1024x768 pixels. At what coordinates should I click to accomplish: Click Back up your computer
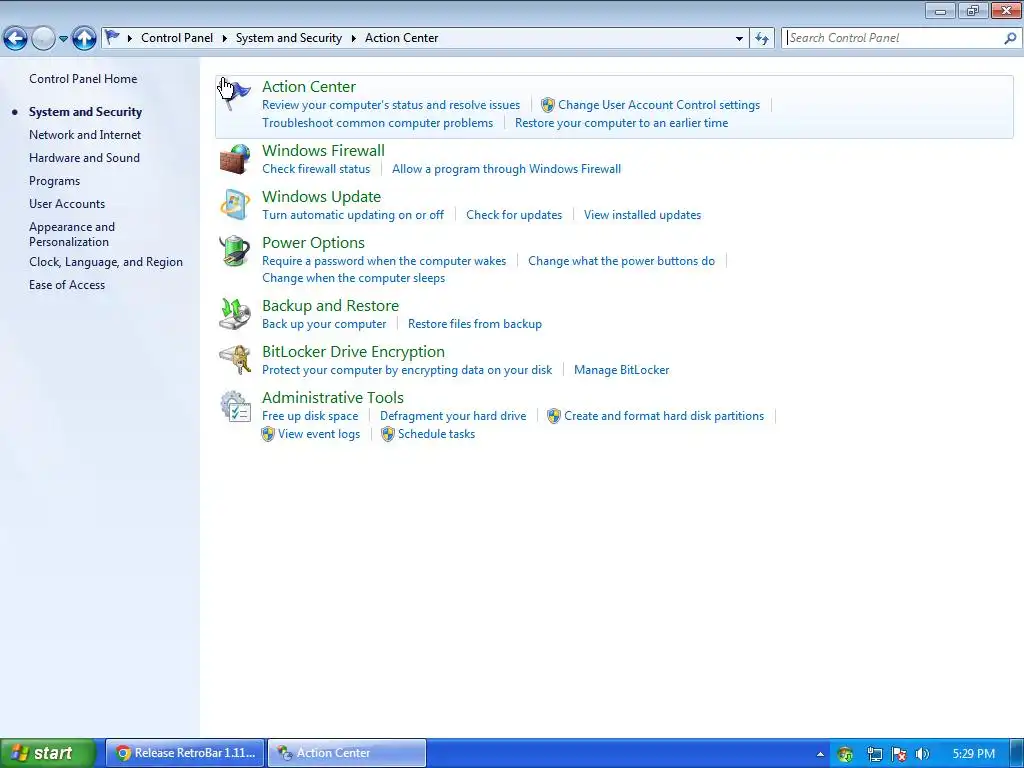coord(324,324)
